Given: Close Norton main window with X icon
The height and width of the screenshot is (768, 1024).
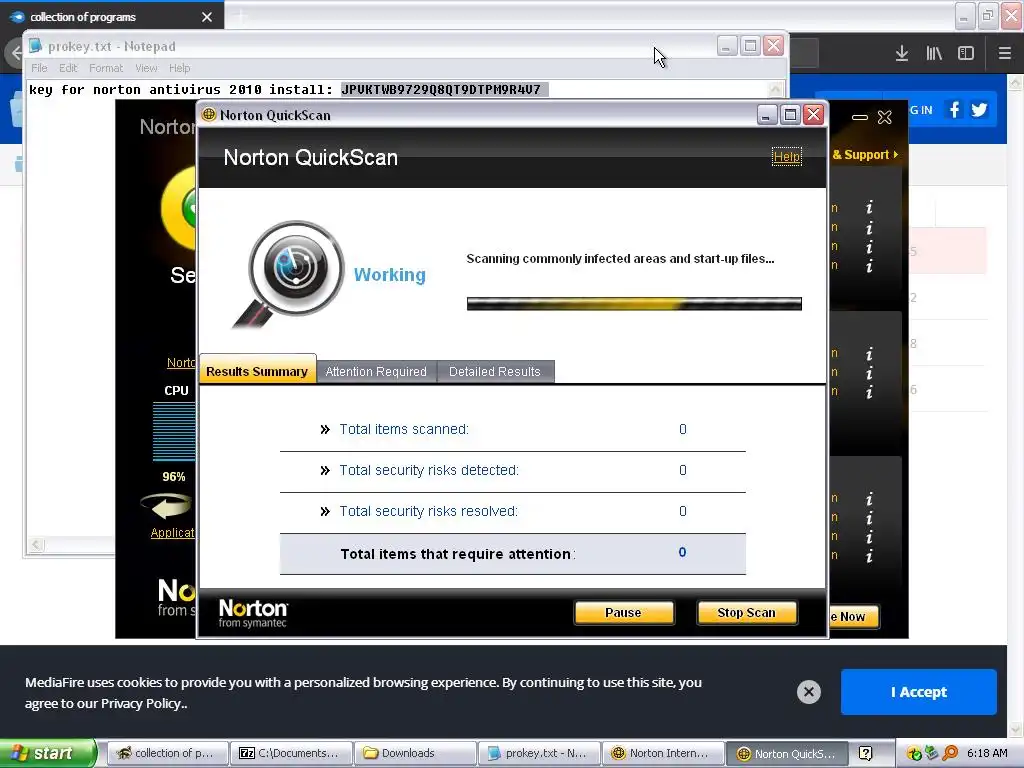Looking at the screenshot, I should (x=884, y=117).
